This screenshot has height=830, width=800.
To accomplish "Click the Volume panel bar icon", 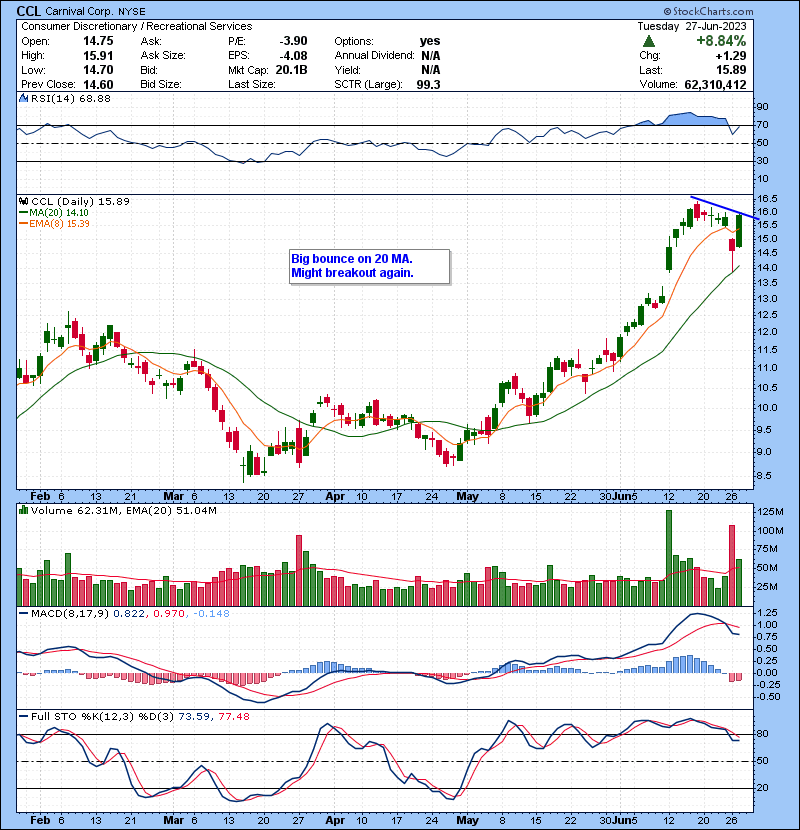I will [x=23, y=510].
